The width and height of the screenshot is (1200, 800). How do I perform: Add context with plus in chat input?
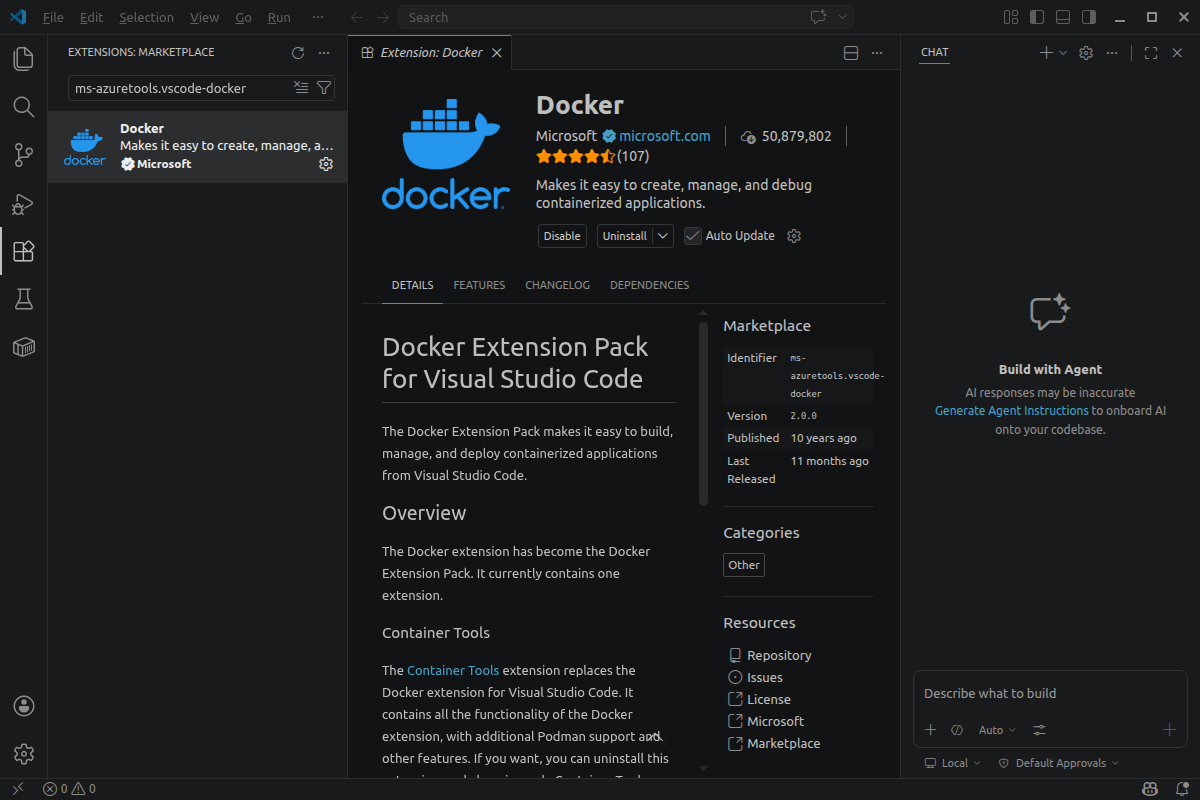[x=930, y=730]
